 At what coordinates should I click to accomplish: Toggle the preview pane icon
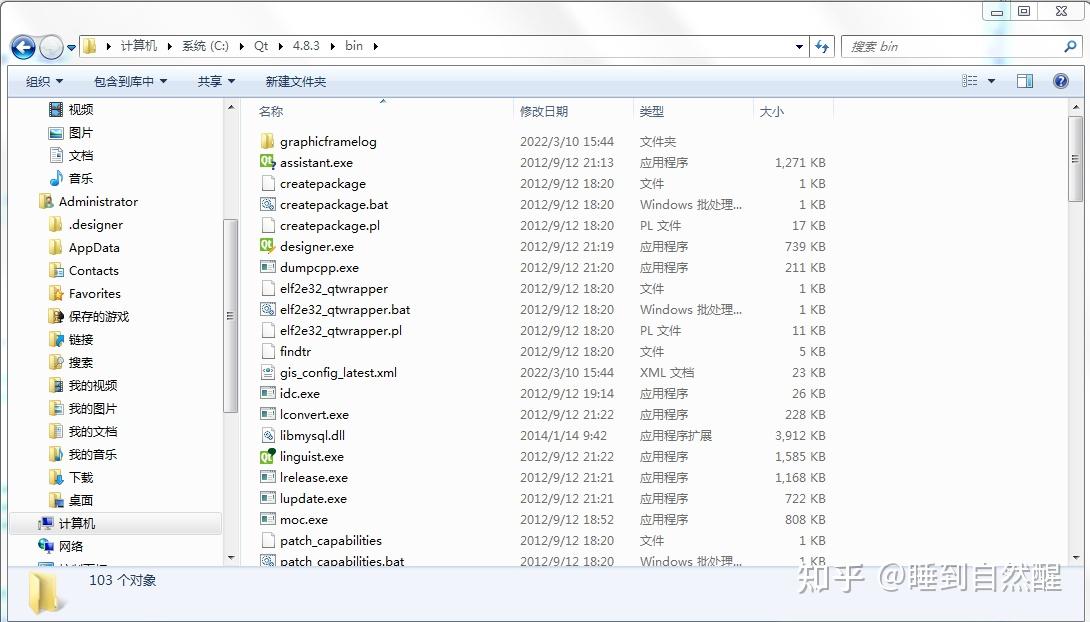tap(1025, 81)
